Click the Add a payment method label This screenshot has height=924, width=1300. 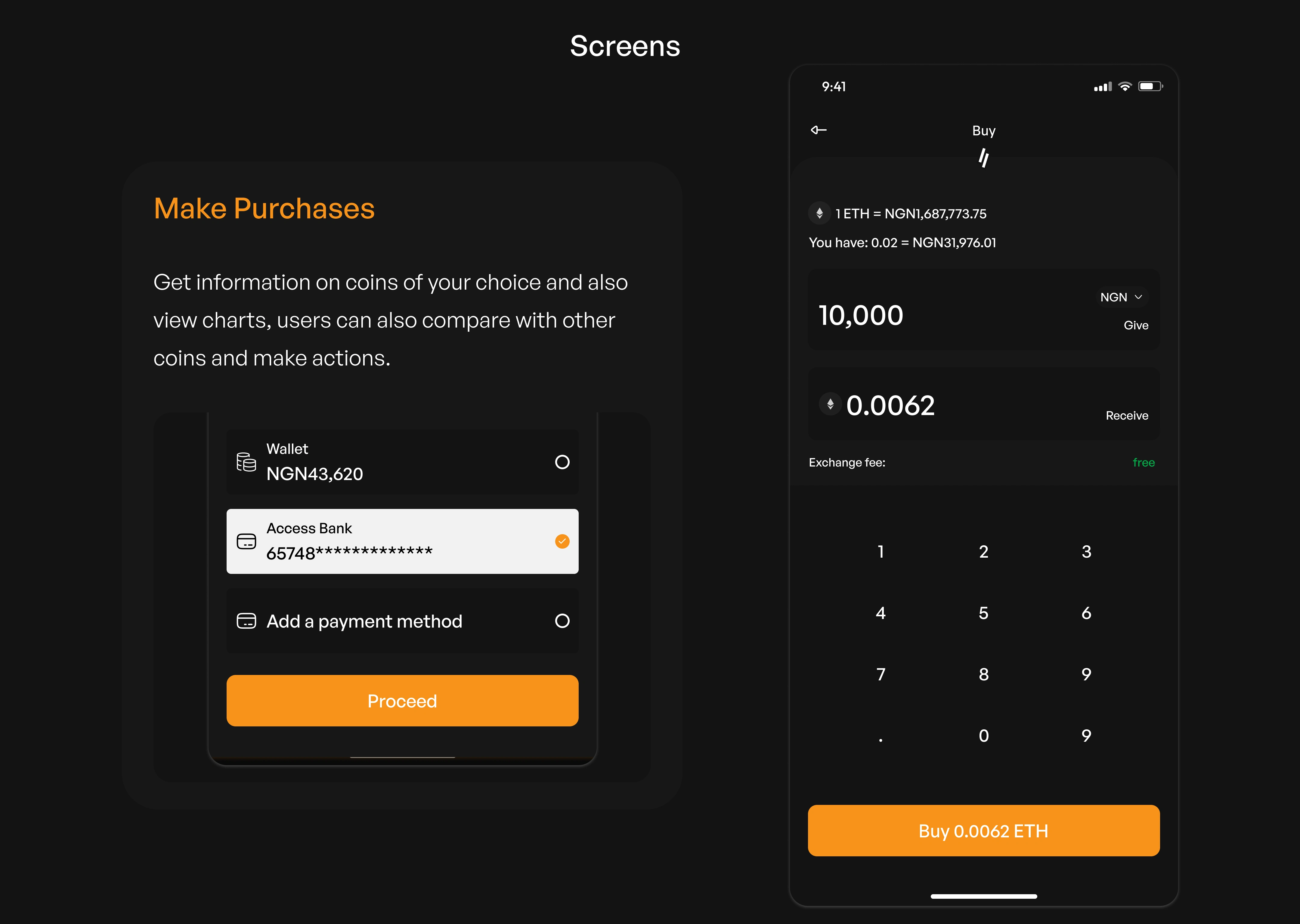[x=364, y=621]
